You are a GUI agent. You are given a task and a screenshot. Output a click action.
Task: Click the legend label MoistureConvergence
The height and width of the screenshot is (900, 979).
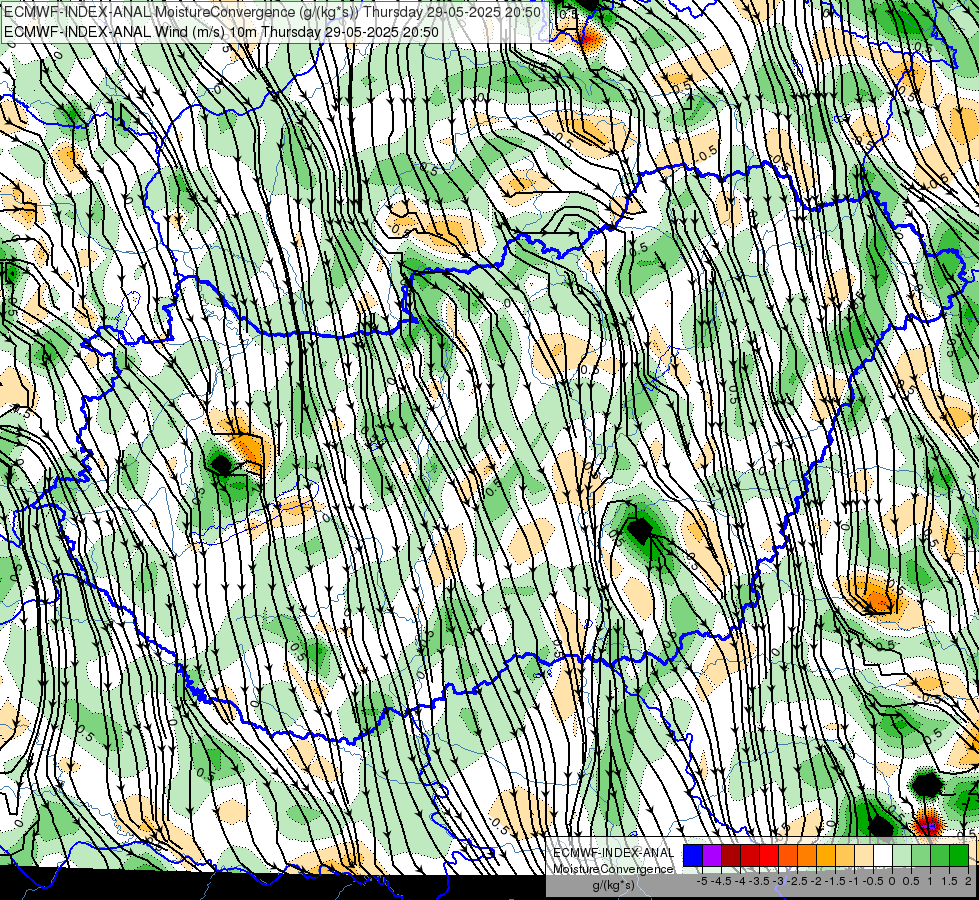point(614,869)
